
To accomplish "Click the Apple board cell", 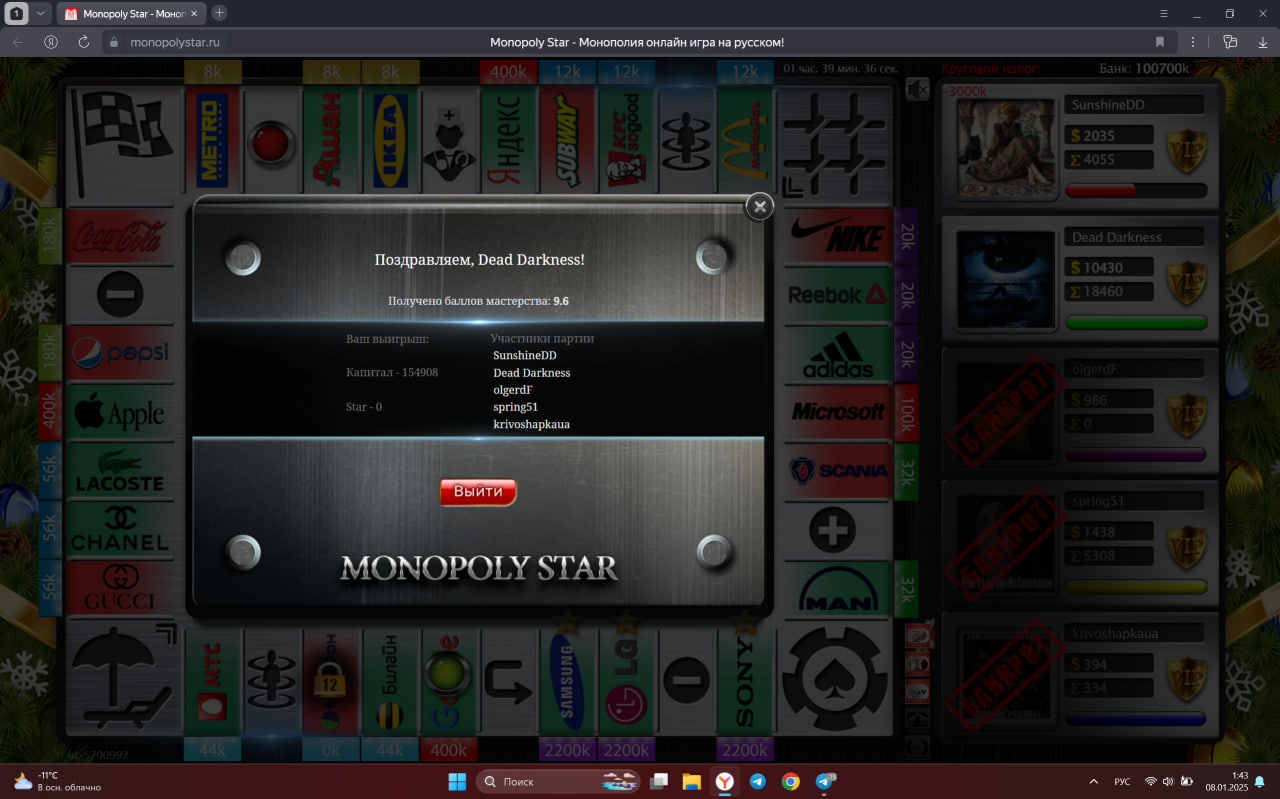I will [120, 412].
